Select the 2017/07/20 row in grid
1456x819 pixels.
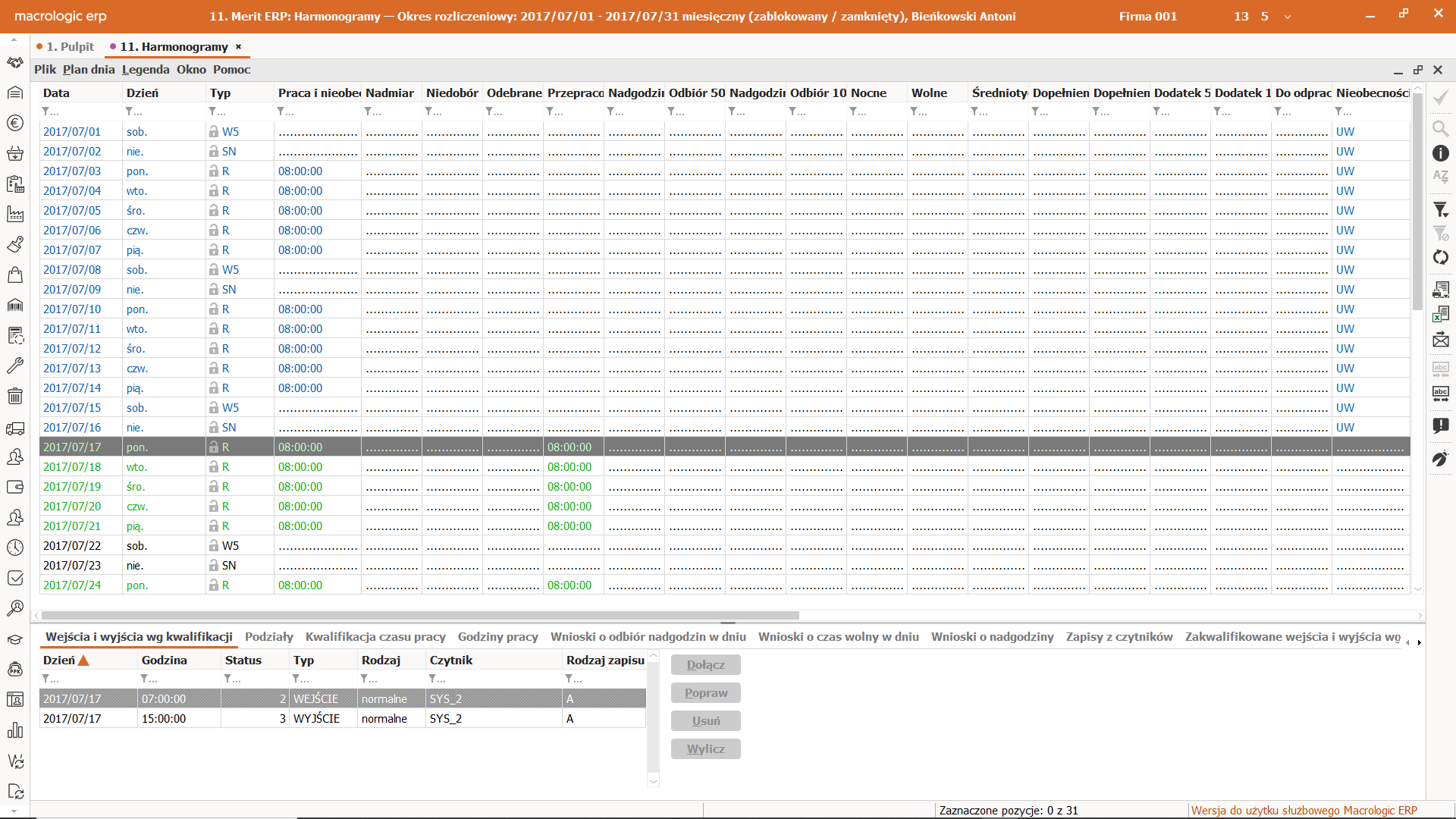[x=72, y=507]
